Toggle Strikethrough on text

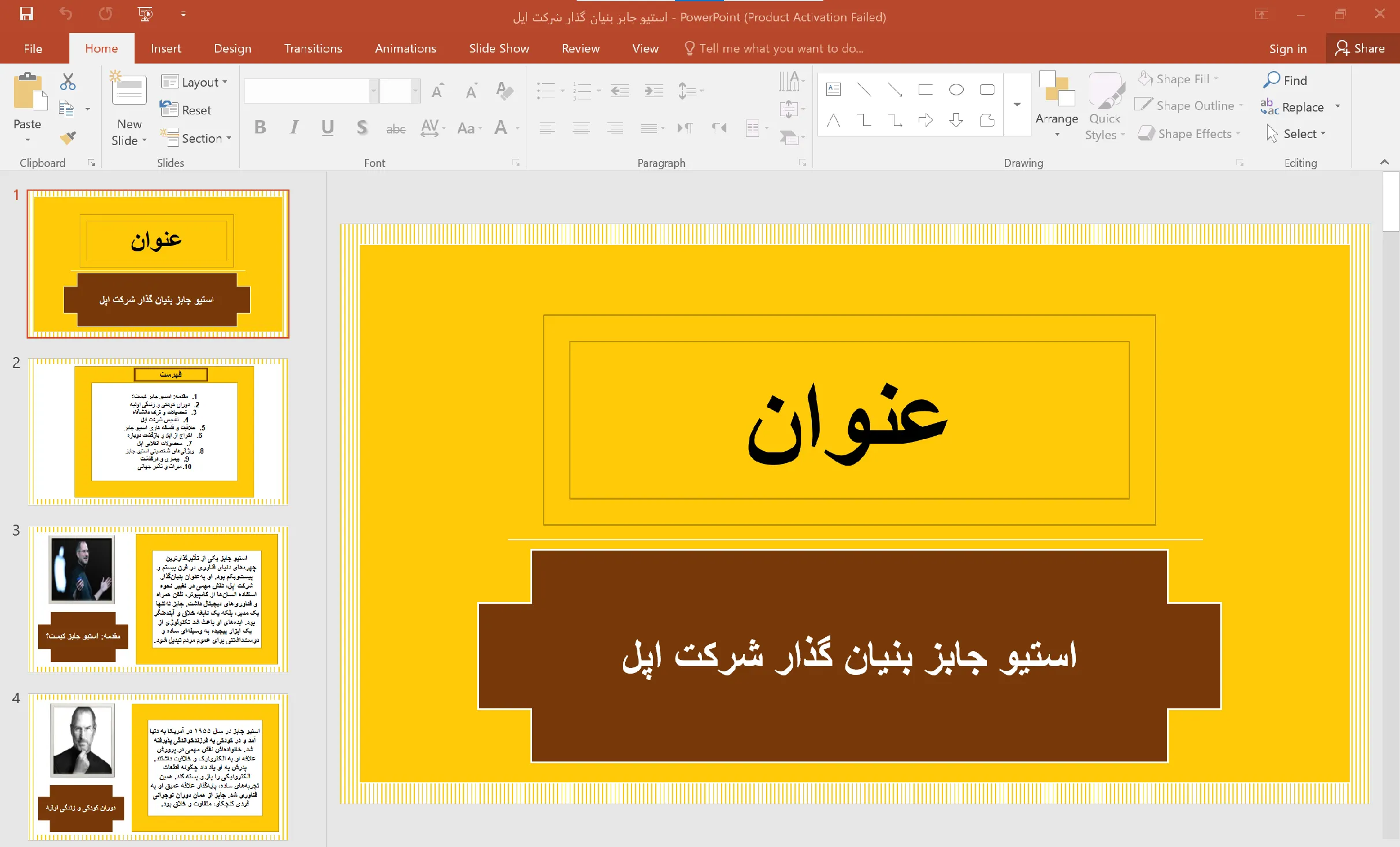pos(396,128)
